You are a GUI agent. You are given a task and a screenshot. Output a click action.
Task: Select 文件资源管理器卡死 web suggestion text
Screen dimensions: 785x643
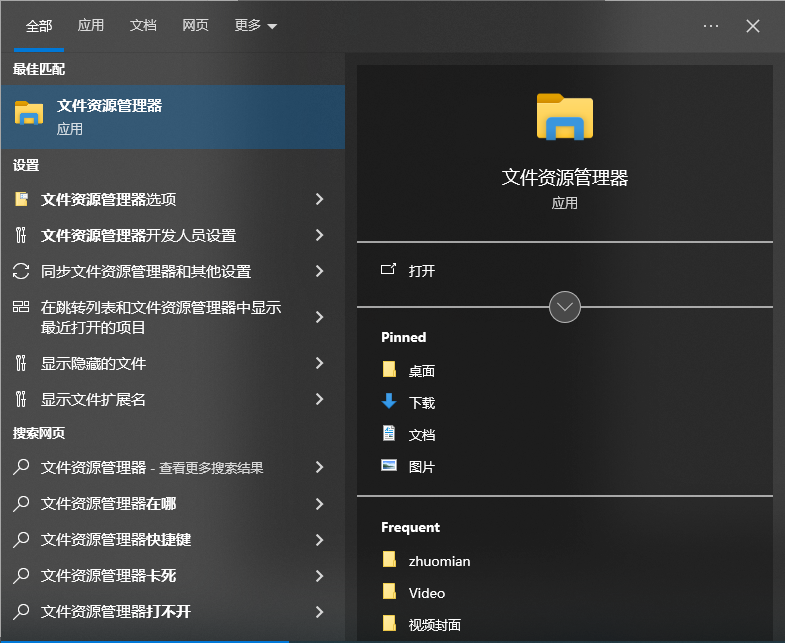(109, 576)
